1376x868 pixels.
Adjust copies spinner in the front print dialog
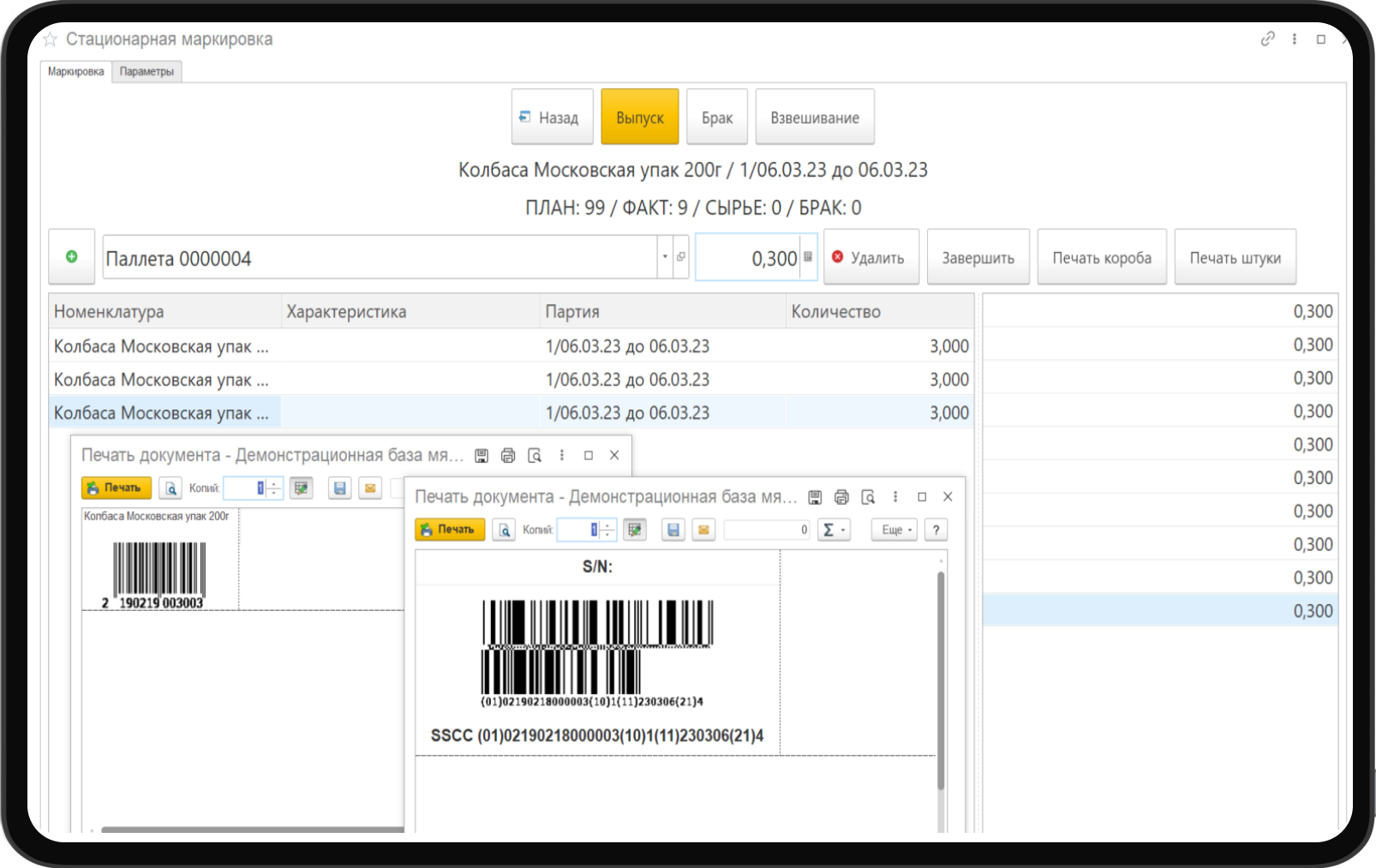click(607, 530)
